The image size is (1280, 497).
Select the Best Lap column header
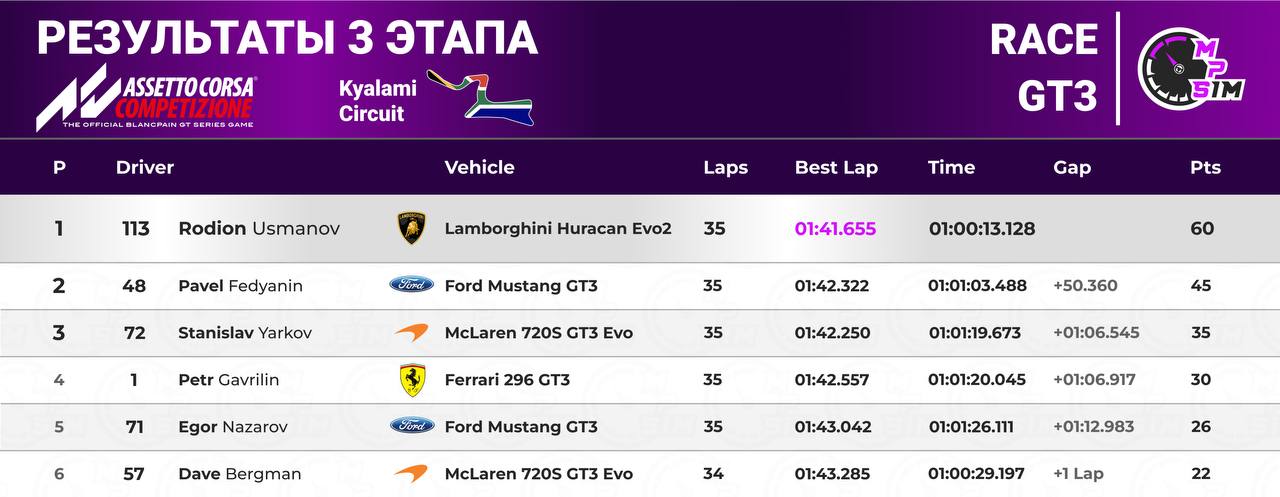click(x=836, y=167)
